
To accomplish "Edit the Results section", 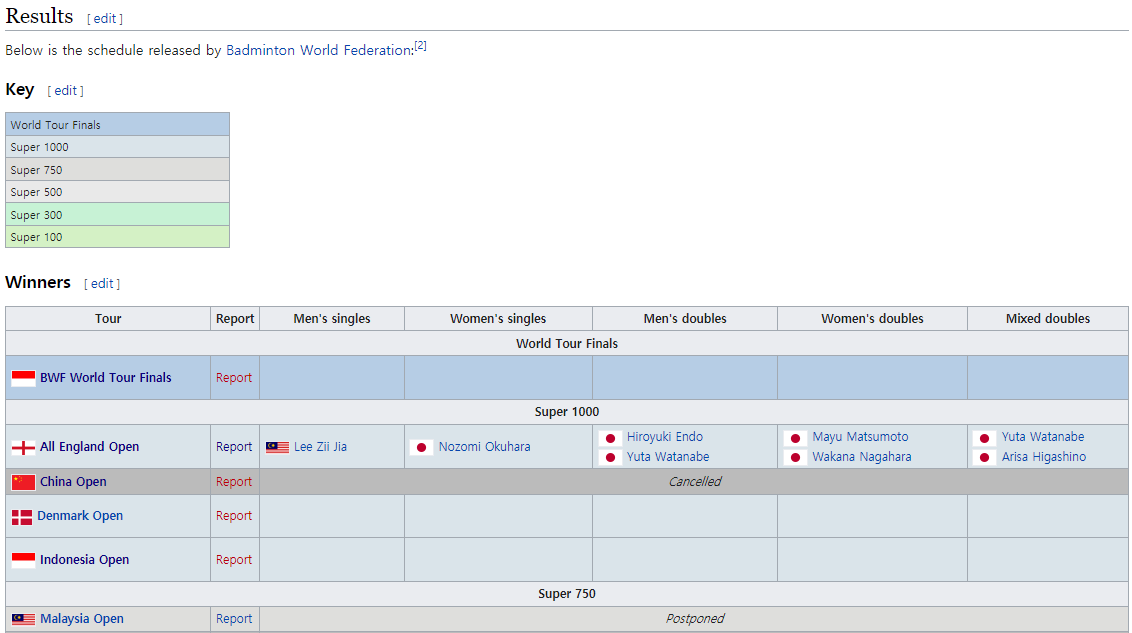I will [105, 19].
